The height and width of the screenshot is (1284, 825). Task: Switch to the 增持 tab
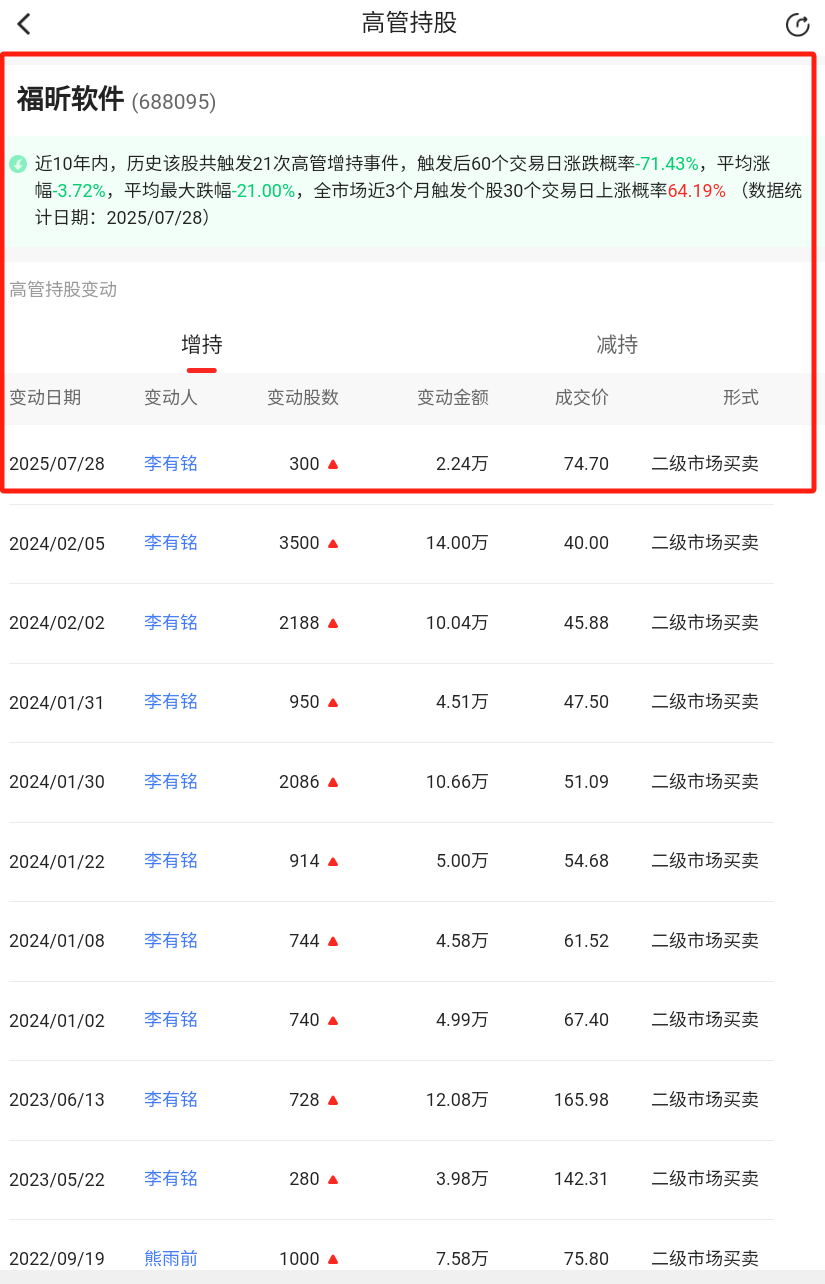(x=202, y=345)
